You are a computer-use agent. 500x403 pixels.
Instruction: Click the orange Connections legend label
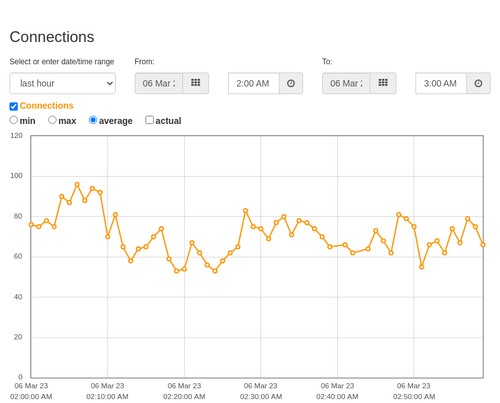point(46,106)
